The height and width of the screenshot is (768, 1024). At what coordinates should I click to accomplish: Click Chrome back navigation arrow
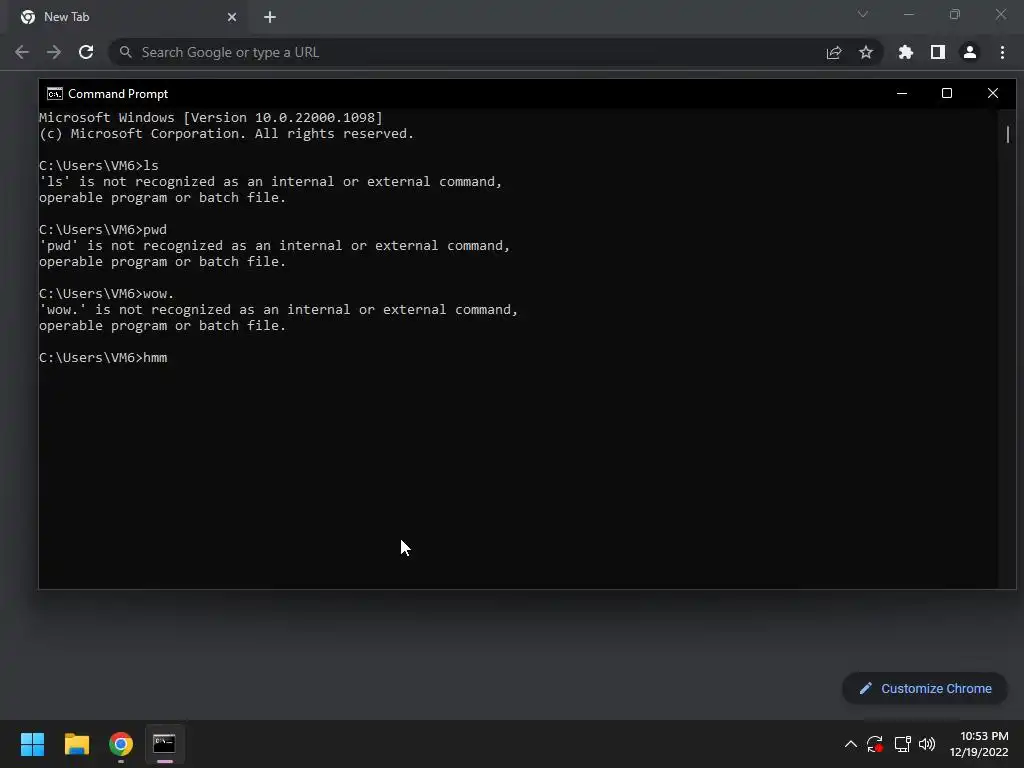22,52
